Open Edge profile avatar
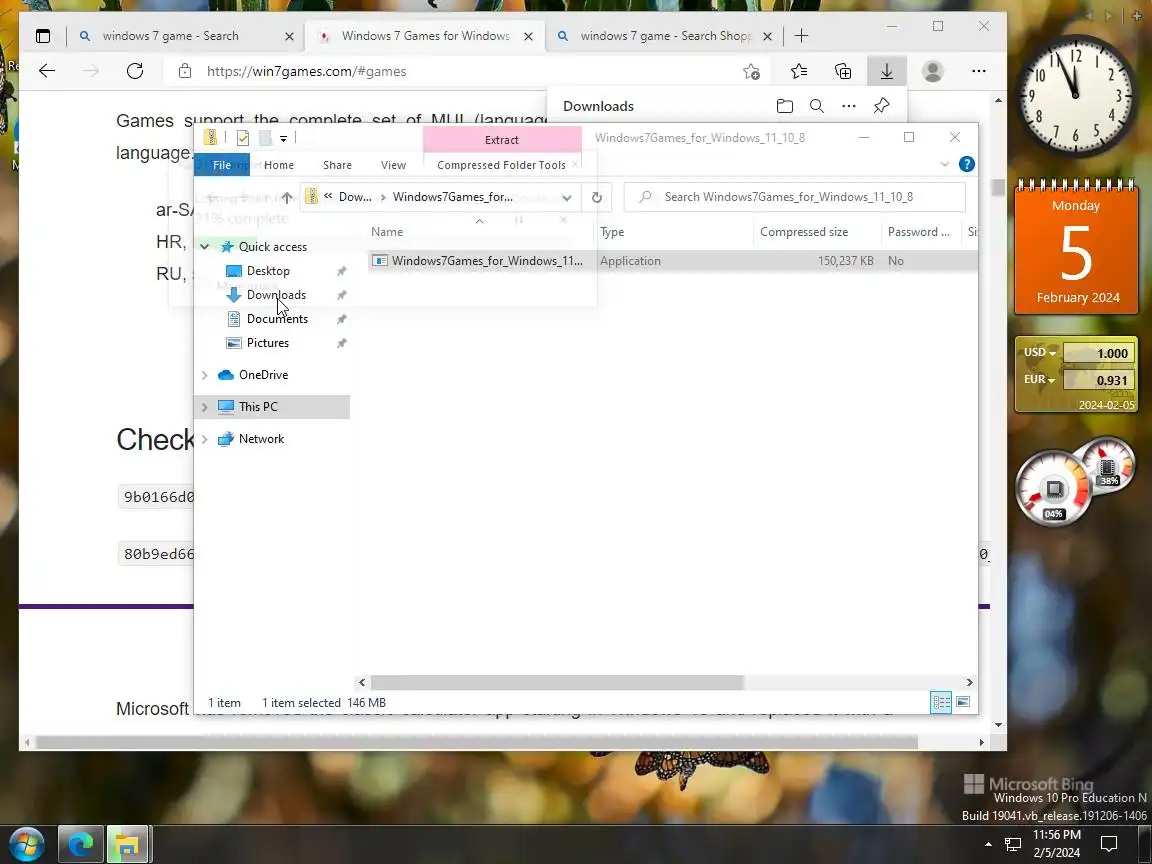This screenshot has width=1152, height=864. point(933,71)
